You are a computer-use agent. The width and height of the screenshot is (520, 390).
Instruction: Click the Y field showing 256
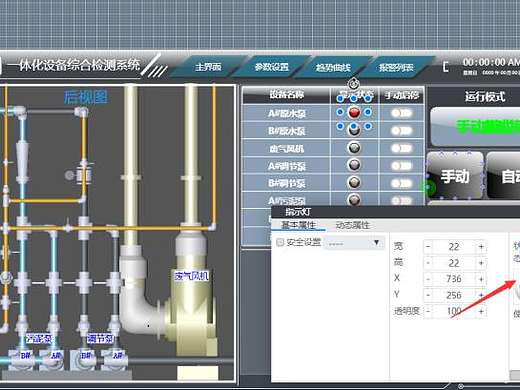[x=454, y=295]
